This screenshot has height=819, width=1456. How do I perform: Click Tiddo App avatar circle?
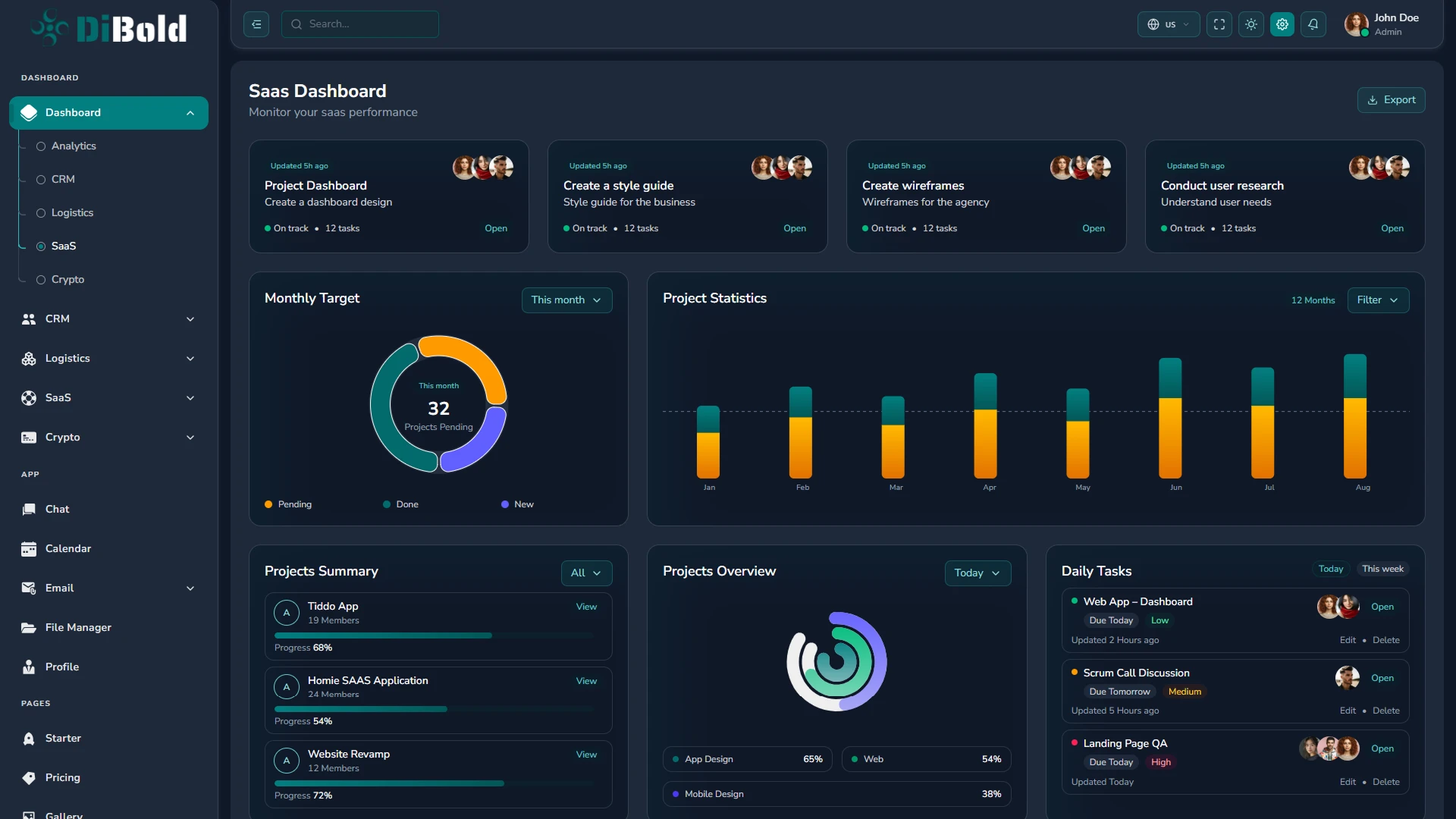click(286, 613)
